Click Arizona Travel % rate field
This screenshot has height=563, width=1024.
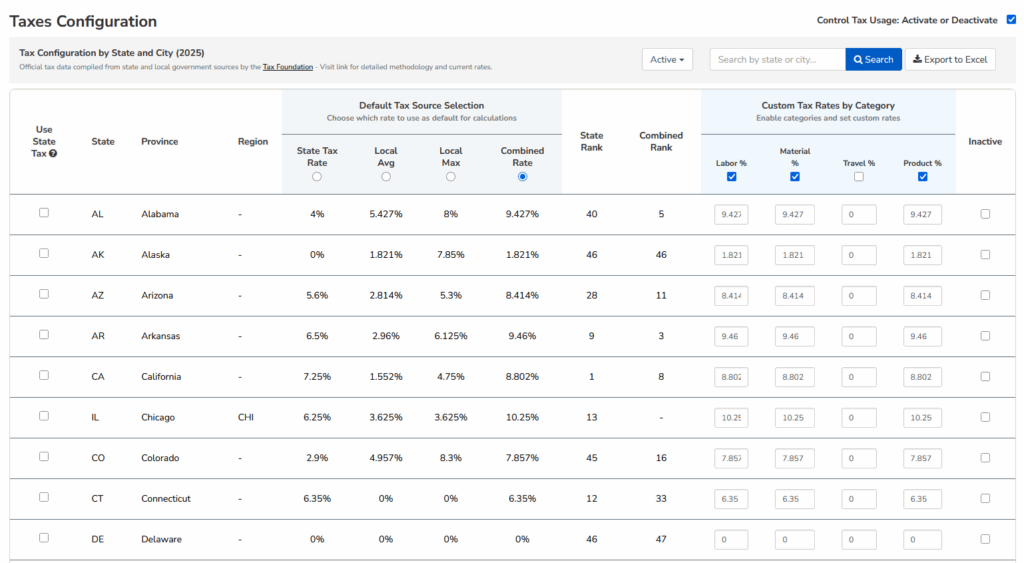pos(859,296)
